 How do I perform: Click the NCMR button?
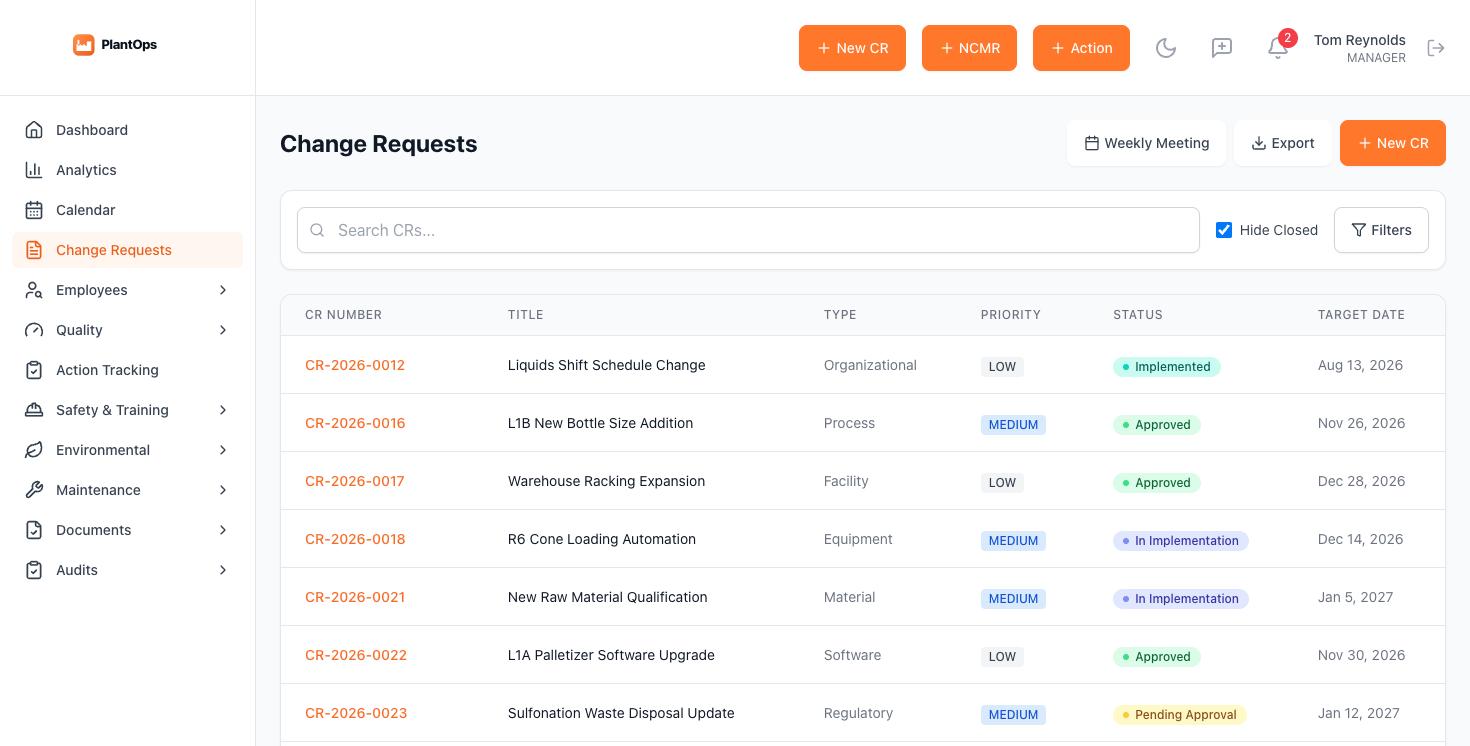click(x=969, y=48)
